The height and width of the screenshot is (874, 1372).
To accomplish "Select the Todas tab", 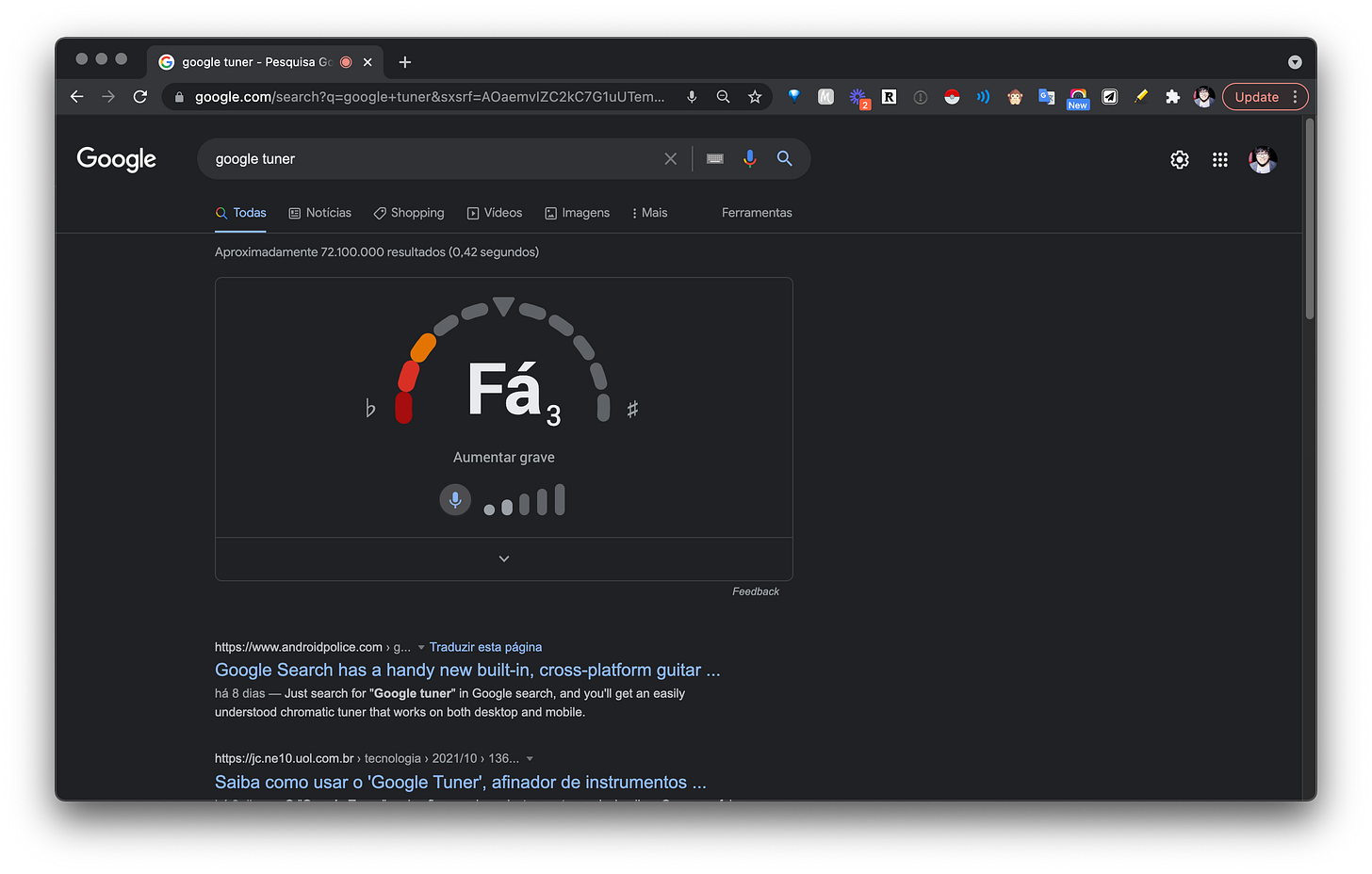I will [x=241, y=213].
